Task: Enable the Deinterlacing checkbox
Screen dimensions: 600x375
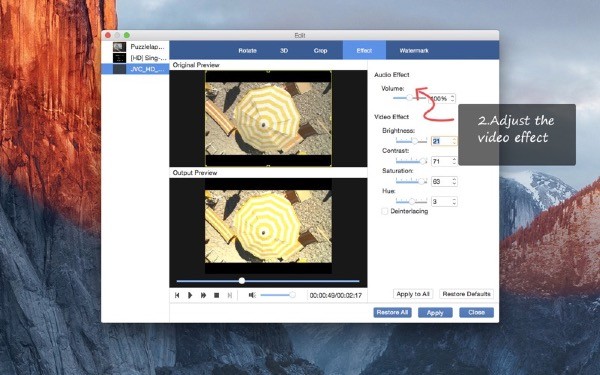Action: point(385,211)
